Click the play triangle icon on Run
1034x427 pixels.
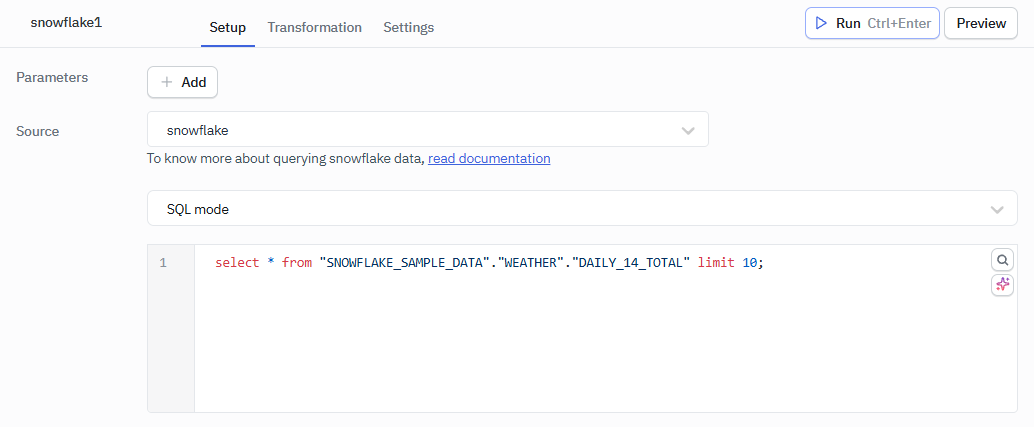coord(821,23)
